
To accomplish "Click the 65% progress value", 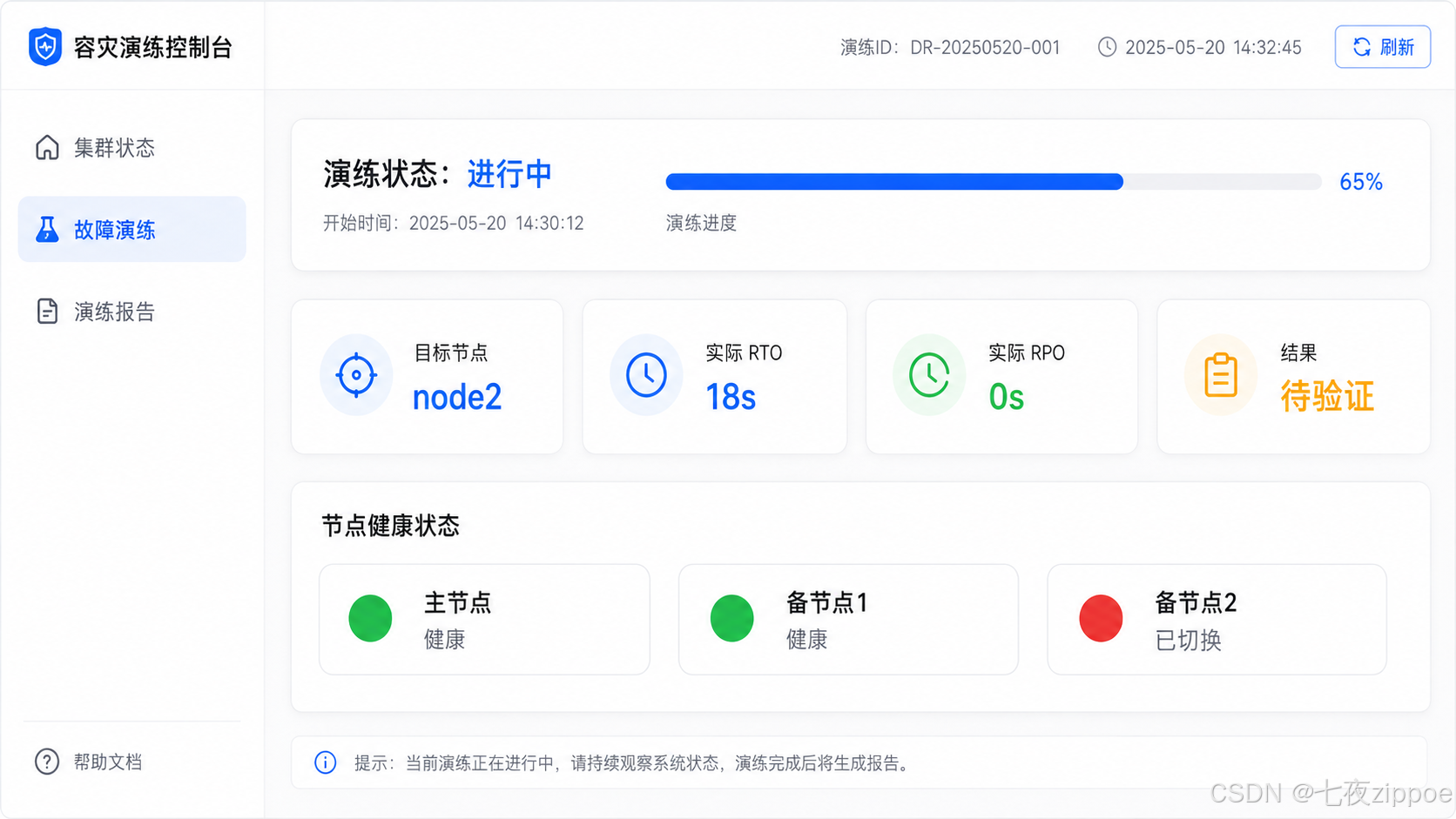I will (x=1361, y=182).
